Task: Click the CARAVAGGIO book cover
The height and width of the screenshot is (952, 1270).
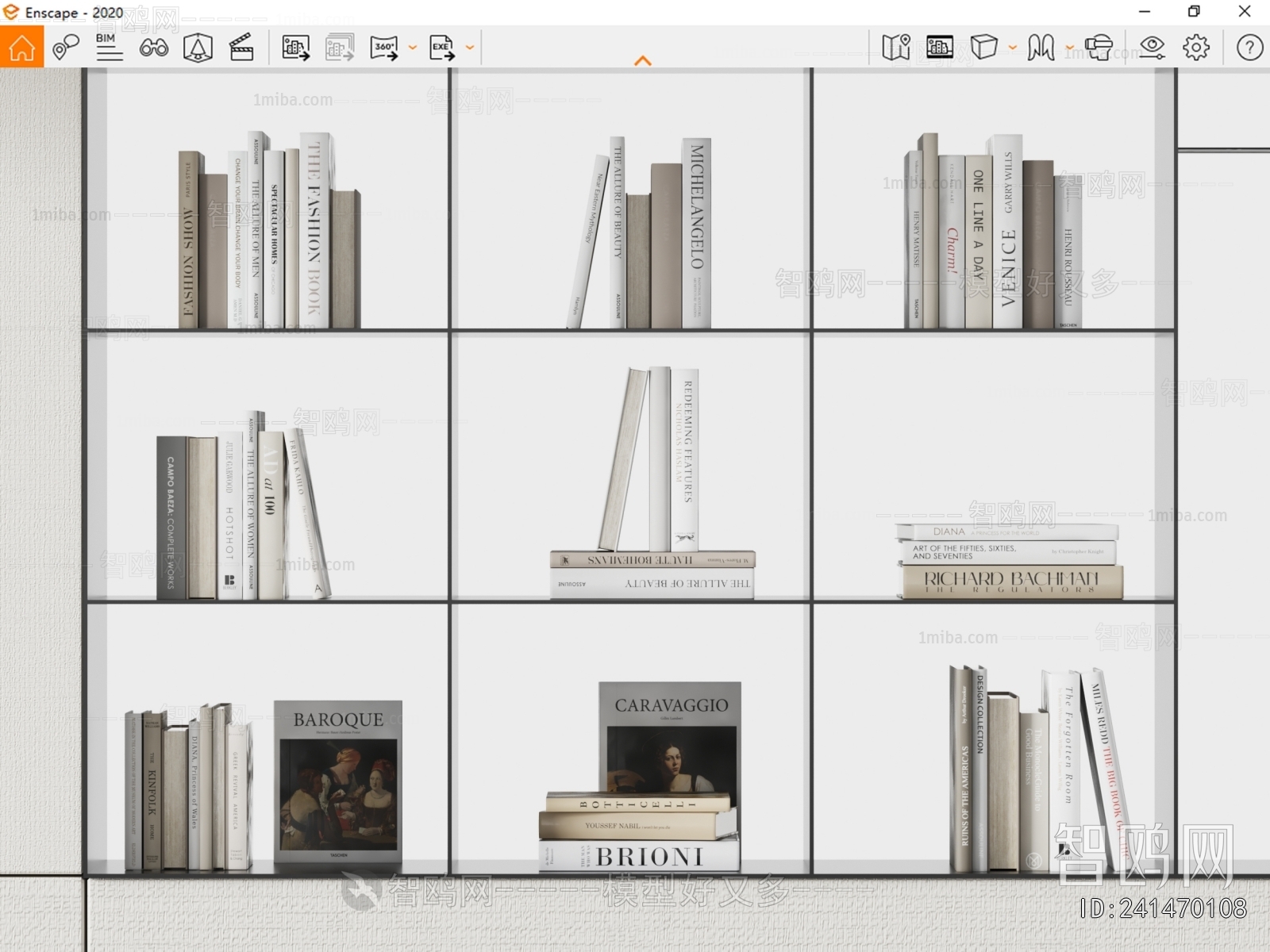Action: coord(670,736)
